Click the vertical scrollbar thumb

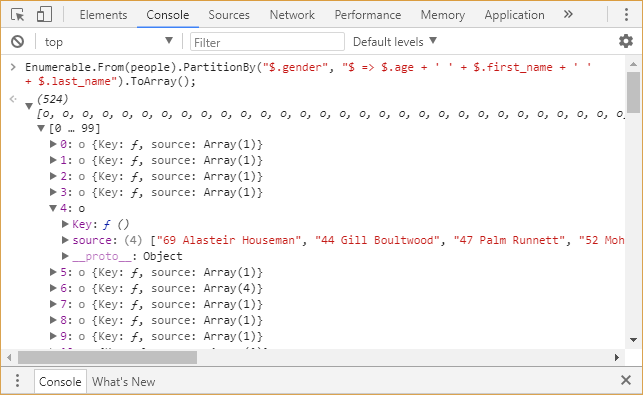tap(633, 92)
